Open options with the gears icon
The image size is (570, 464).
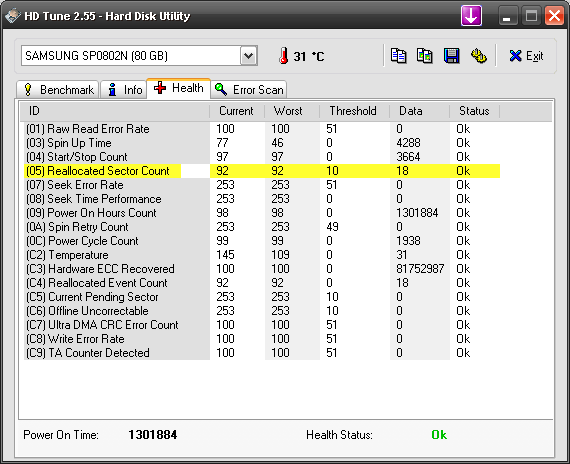[478, 56]
